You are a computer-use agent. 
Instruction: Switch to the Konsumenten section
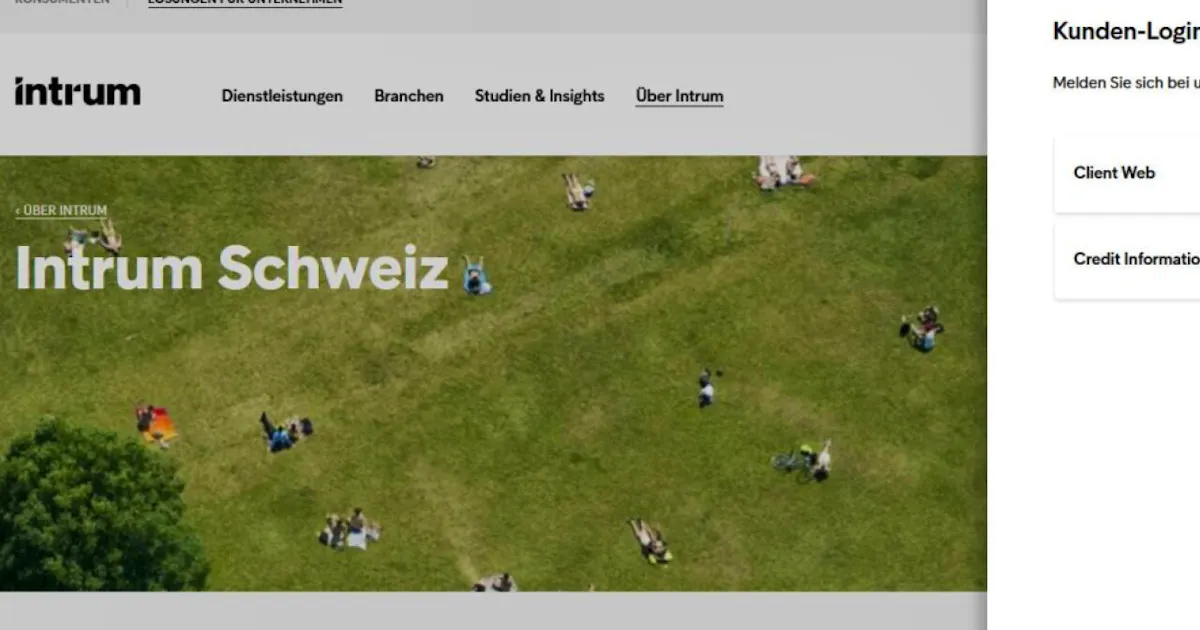coord(62,3)
